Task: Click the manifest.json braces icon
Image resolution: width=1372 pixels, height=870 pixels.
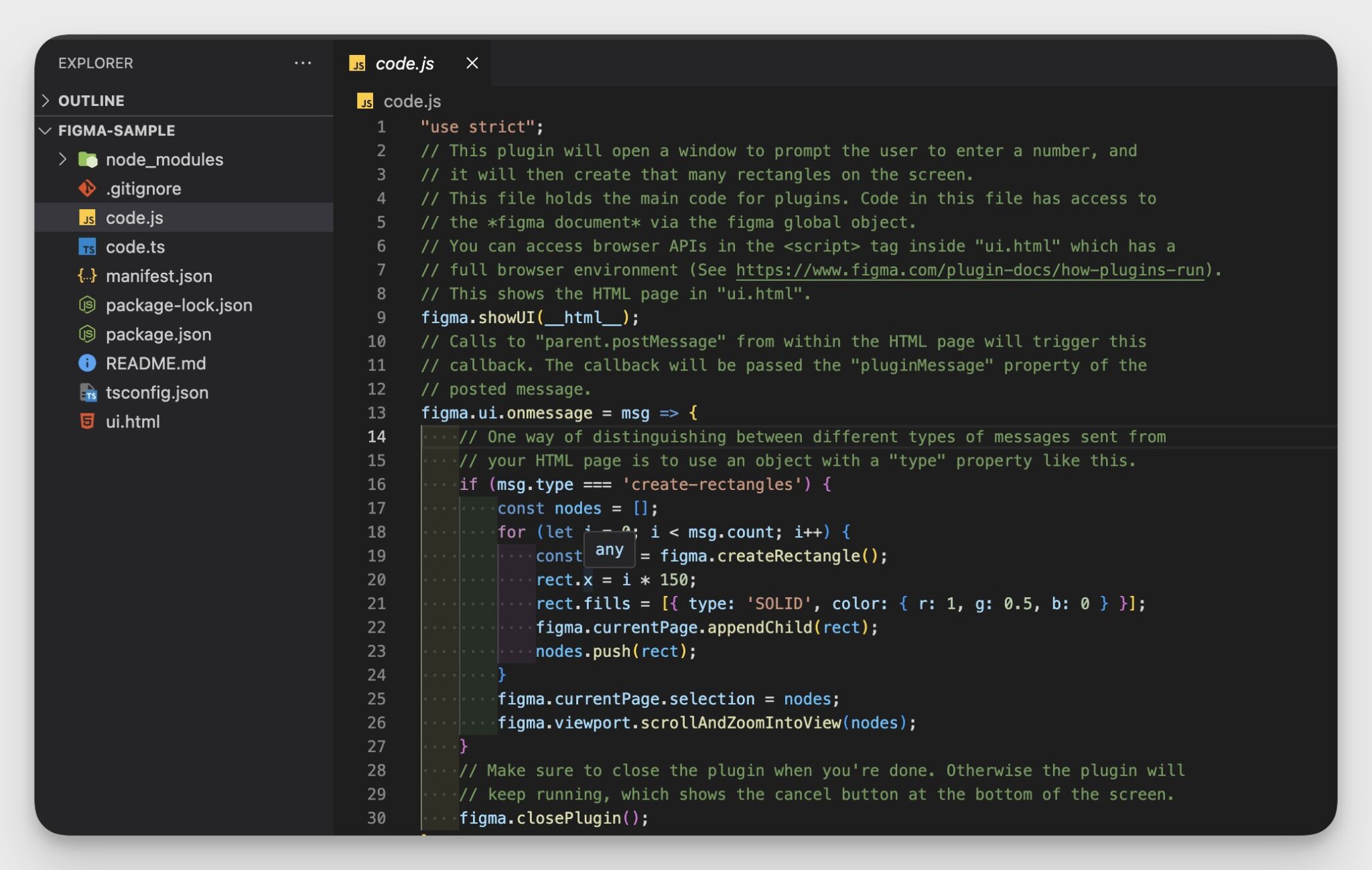Action: click(x=87, y=275)
